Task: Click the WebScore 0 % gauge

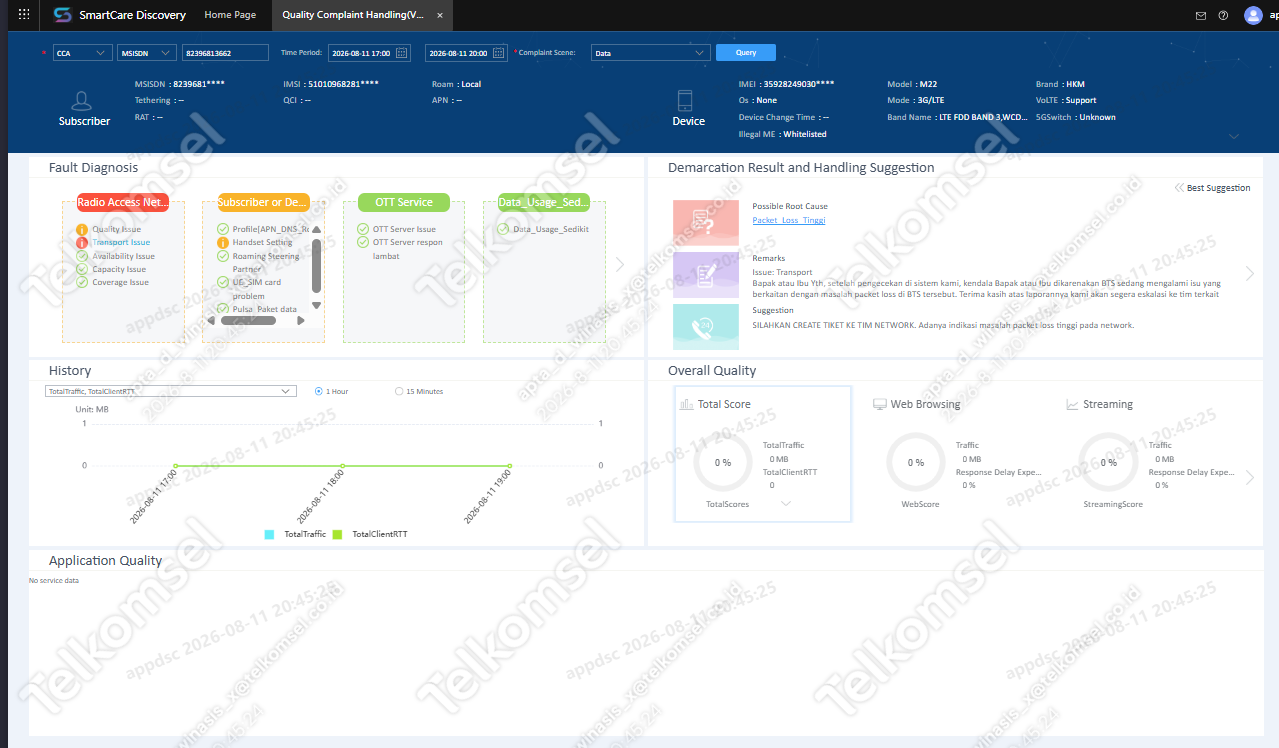Action: [916, 463]
